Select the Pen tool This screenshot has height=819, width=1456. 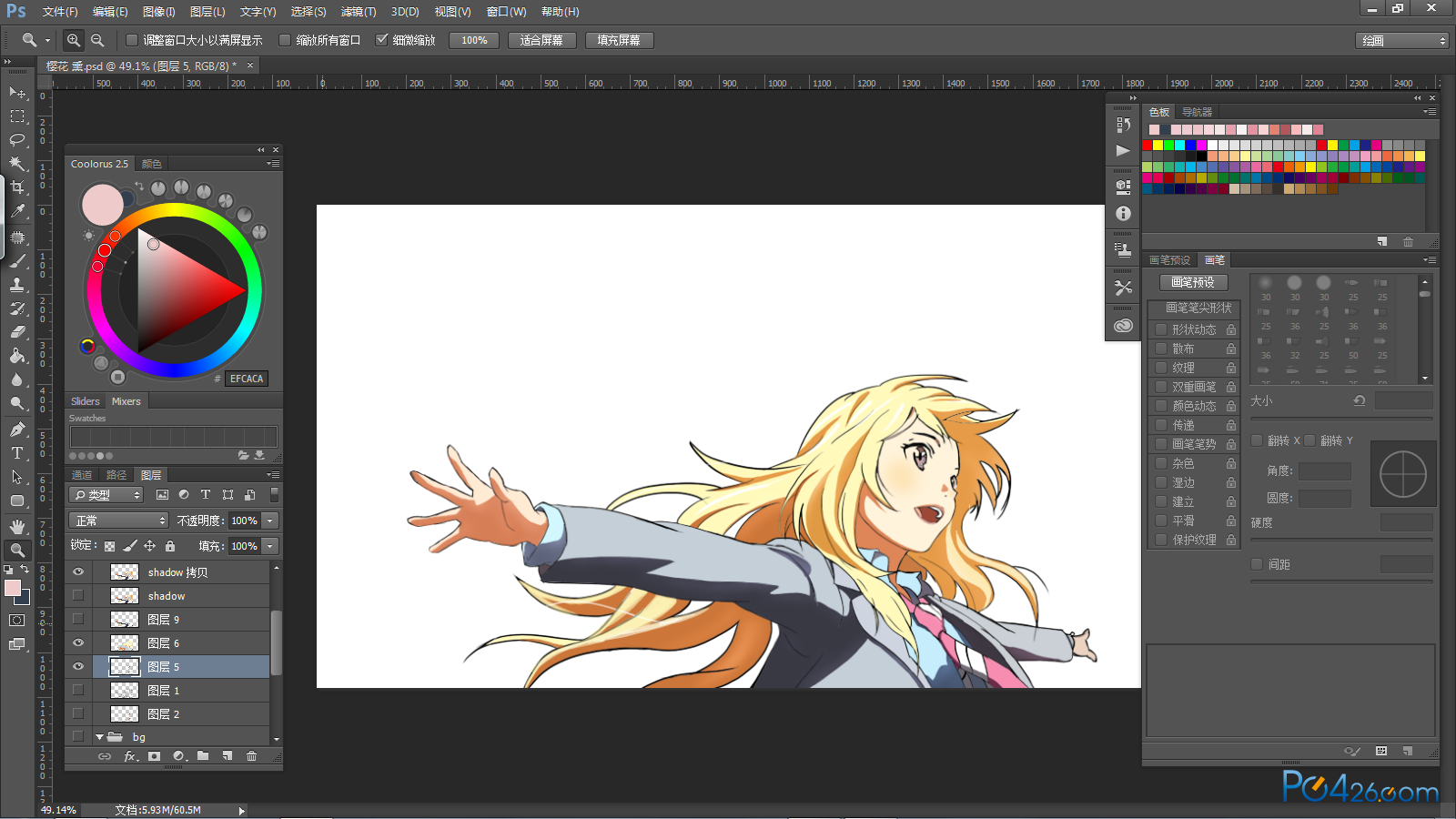coord(17,429)
